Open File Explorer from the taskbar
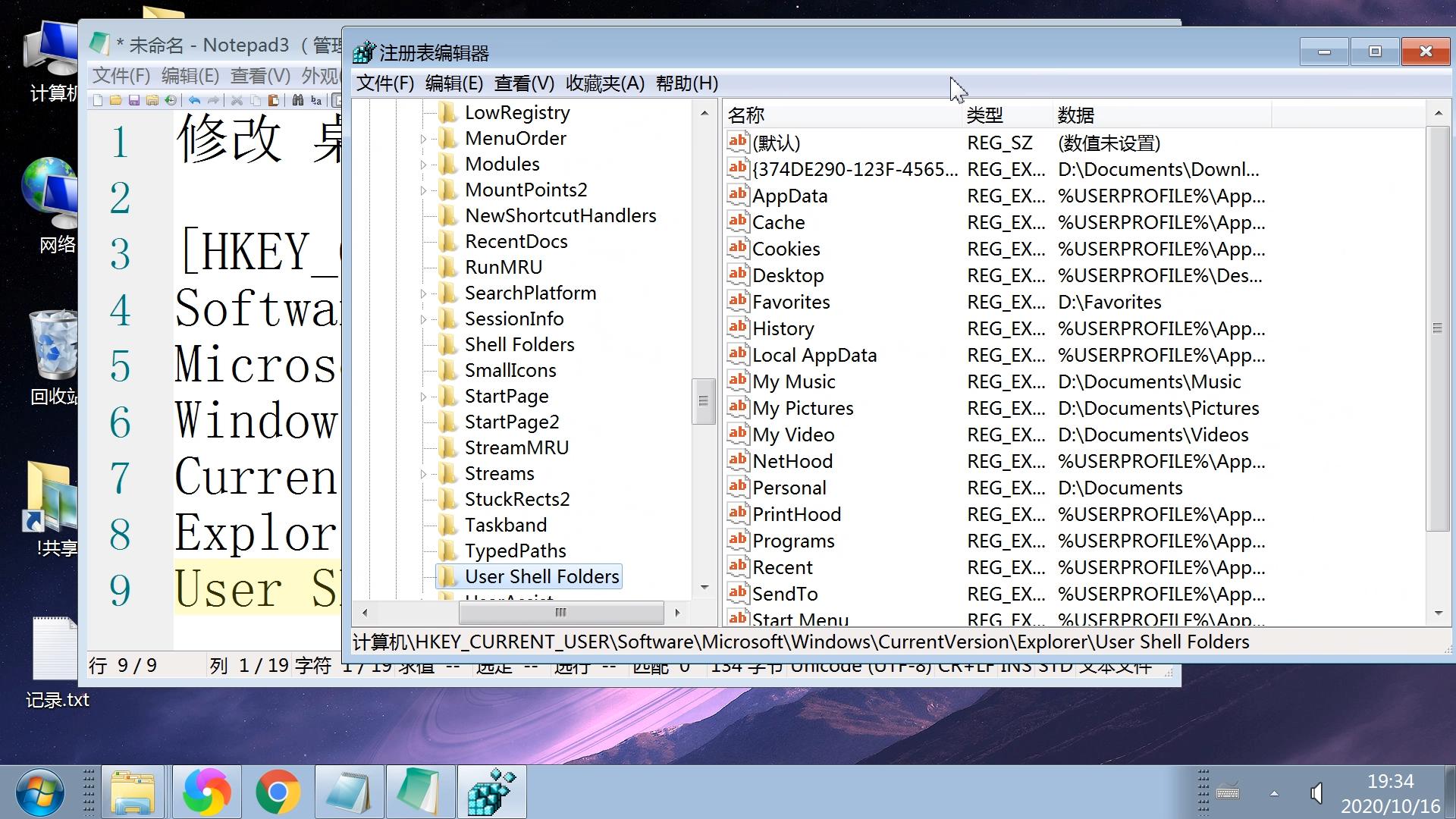Viewport: 1456px width, 819px height. (133, 791)
